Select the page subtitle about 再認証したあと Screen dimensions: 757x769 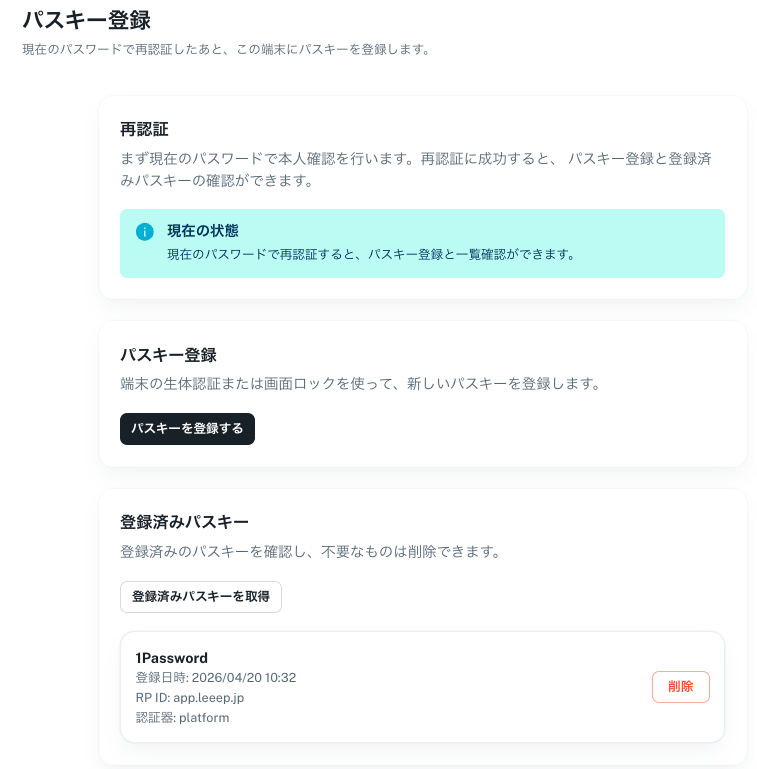227,50
